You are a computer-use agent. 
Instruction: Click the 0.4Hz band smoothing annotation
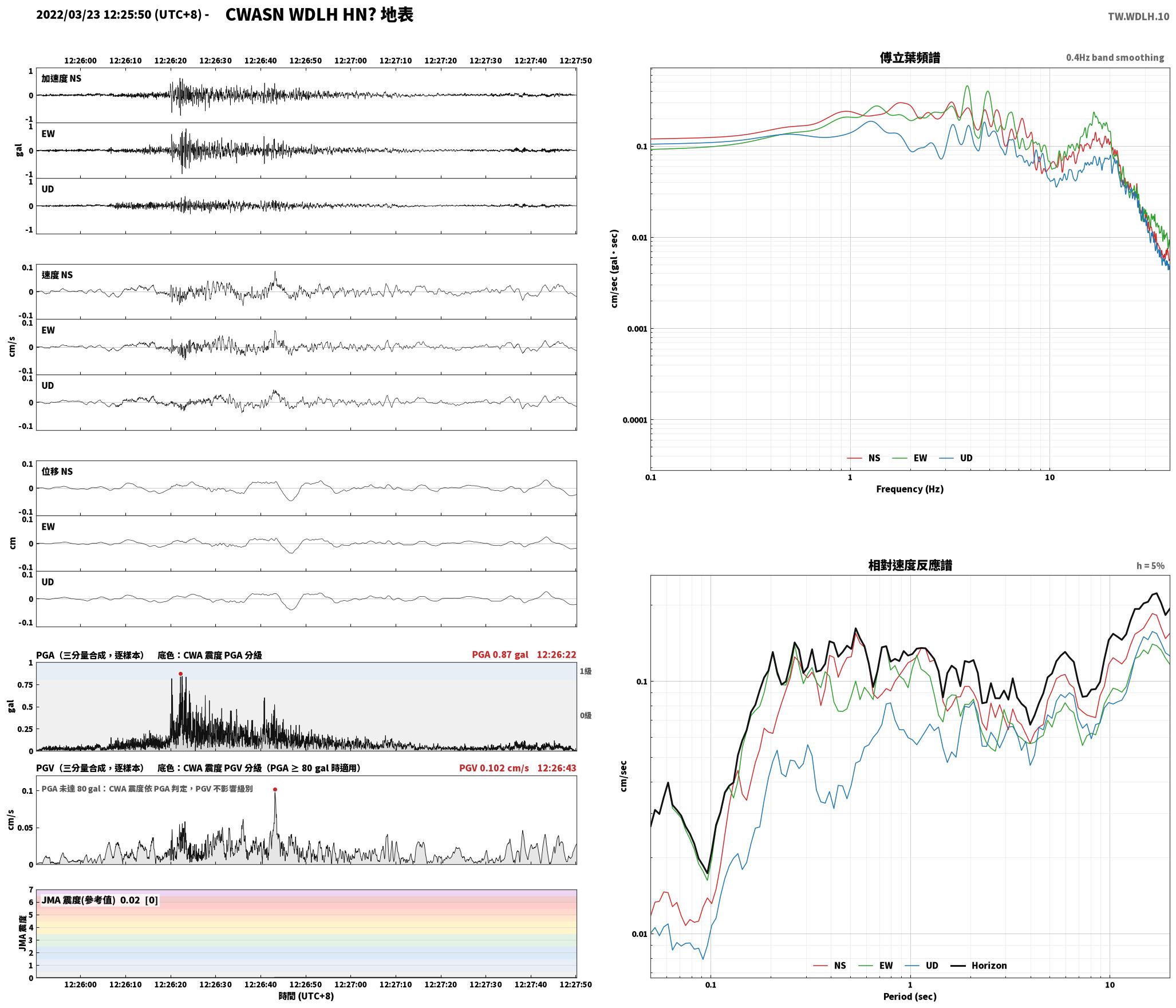1115,58
